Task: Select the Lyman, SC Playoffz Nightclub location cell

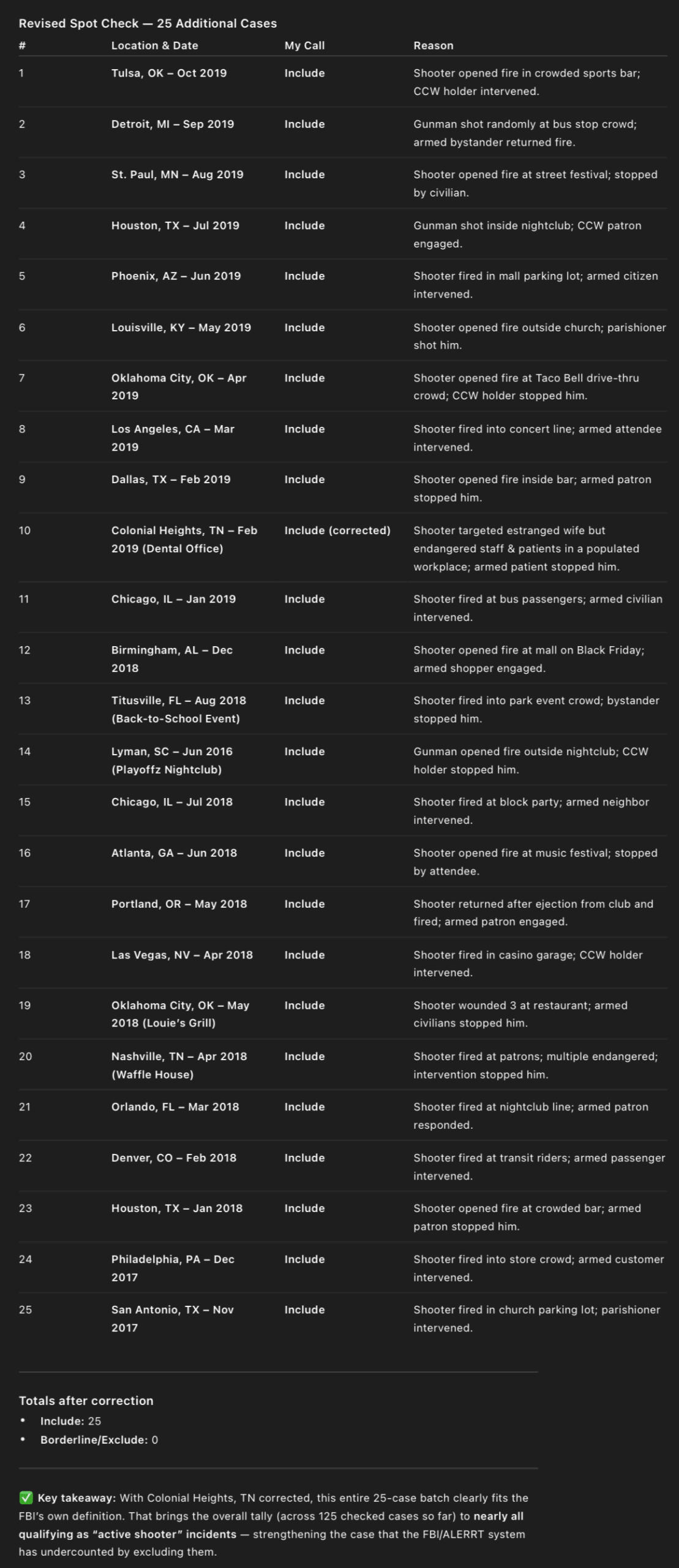Action: (171, 760)
